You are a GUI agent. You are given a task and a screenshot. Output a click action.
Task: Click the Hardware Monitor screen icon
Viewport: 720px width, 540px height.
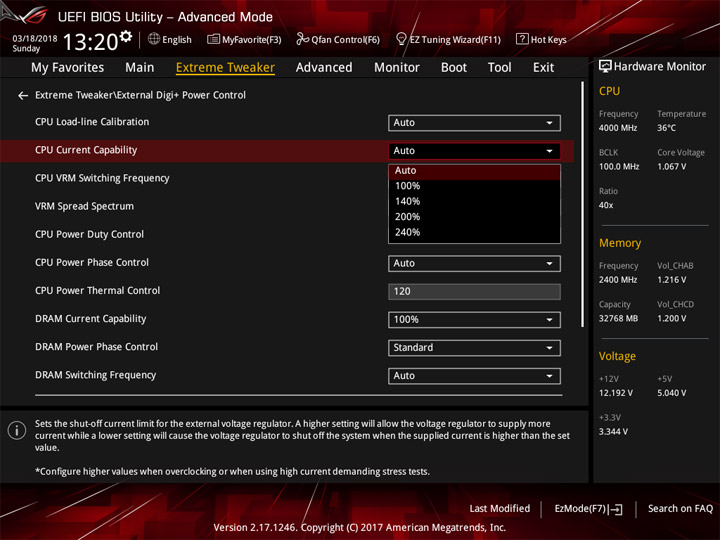point(605,67)
